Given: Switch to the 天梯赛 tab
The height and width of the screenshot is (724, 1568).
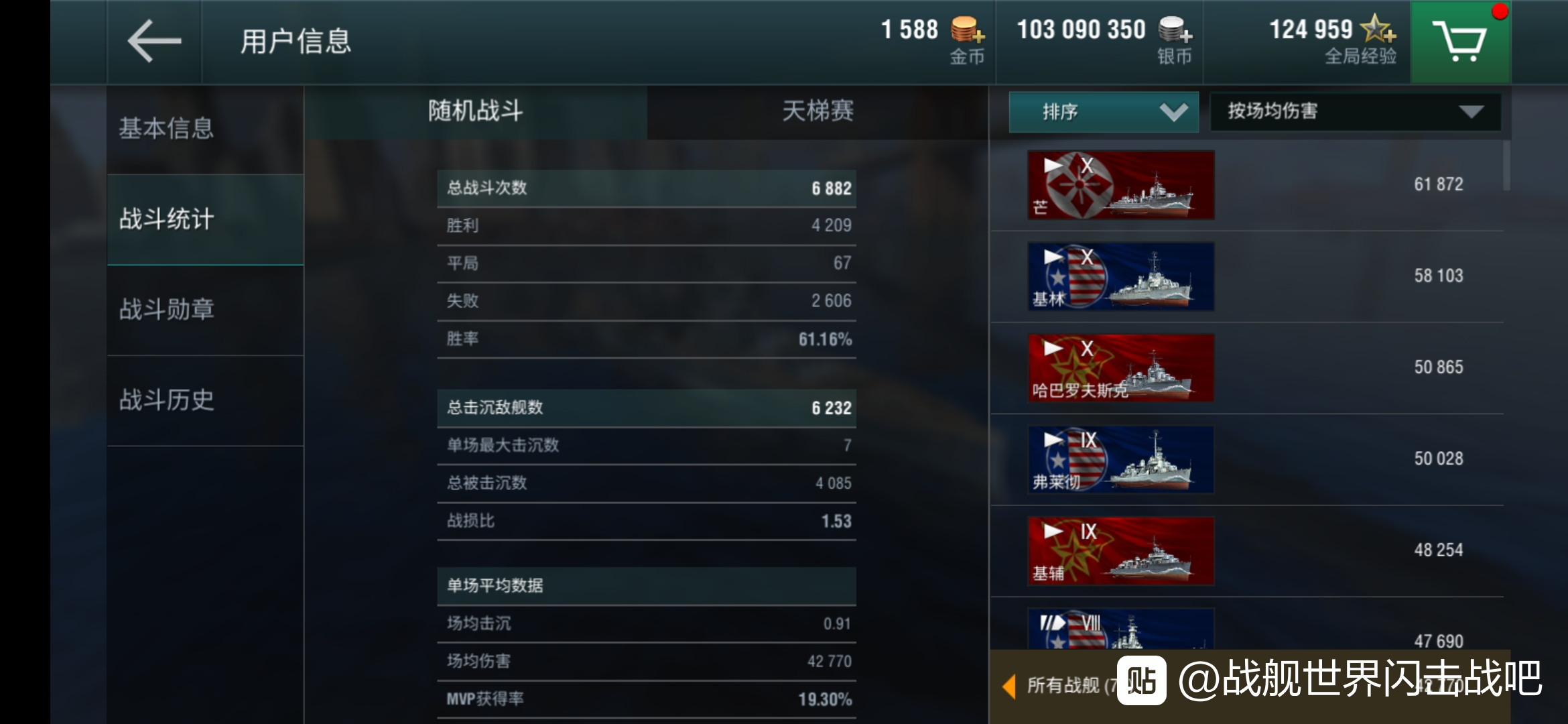Looking at the screenshot, I should pyautogui.click(x=818, y=111).
